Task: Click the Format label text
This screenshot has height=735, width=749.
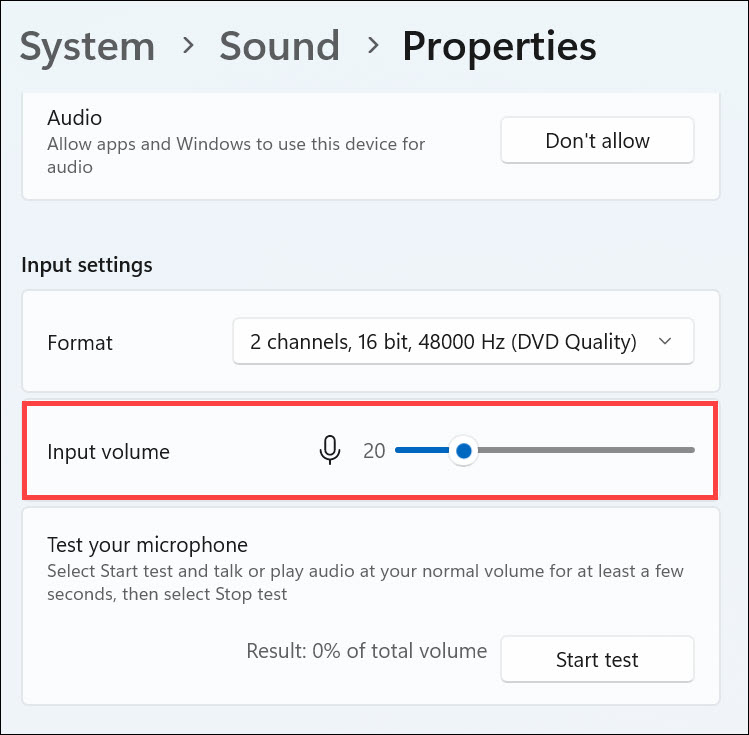Action: coord(80,342)
